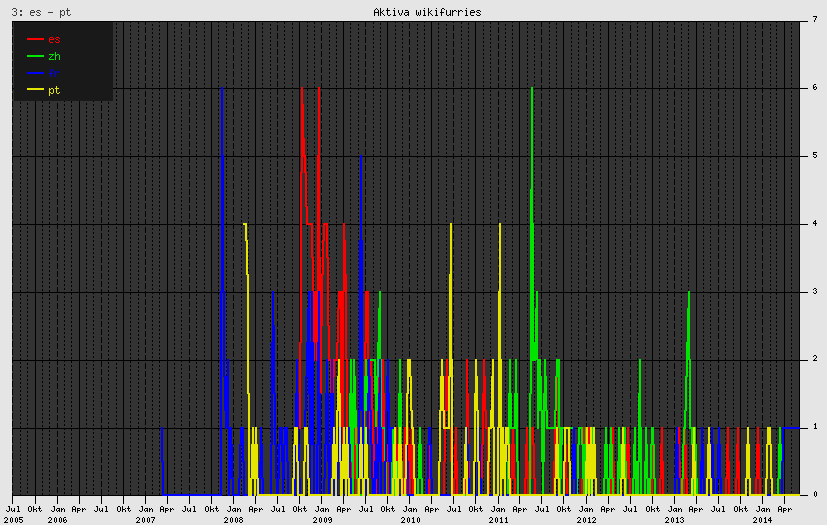Select the 'pt' legend text
827x525 pixels.
(x=54, y=90)
